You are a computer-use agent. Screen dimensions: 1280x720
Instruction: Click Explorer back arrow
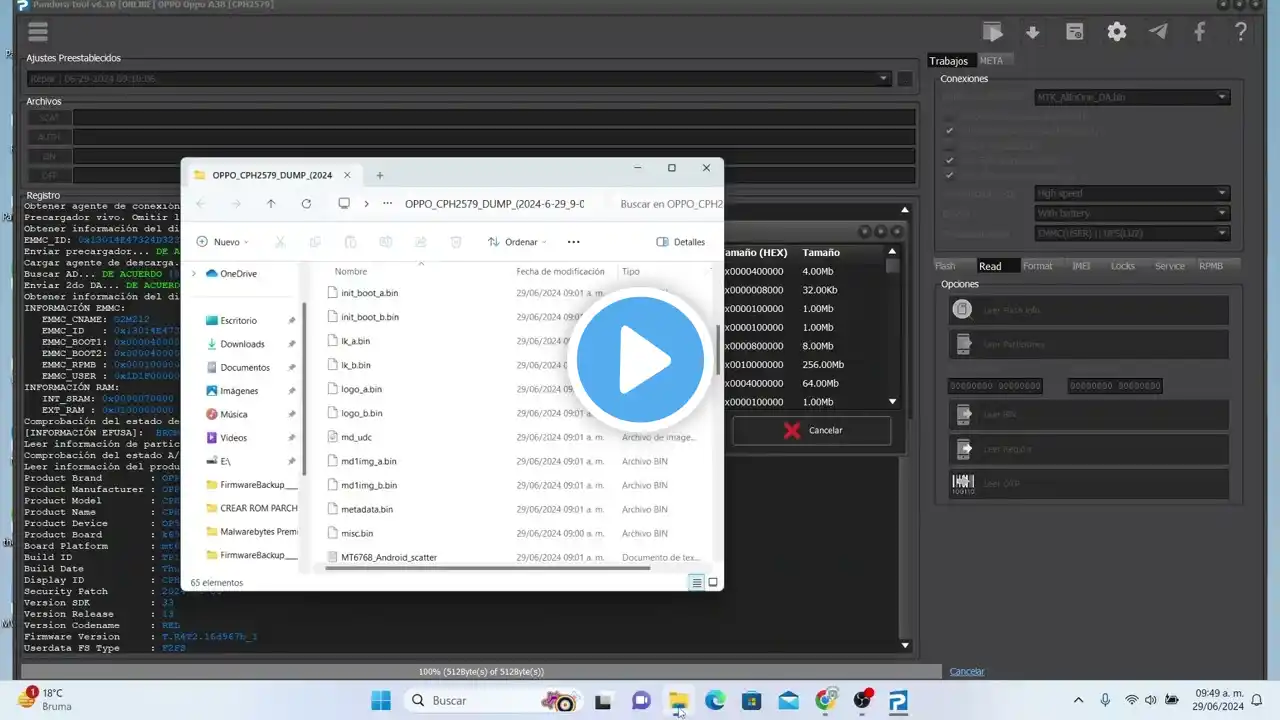coord(200,203)
